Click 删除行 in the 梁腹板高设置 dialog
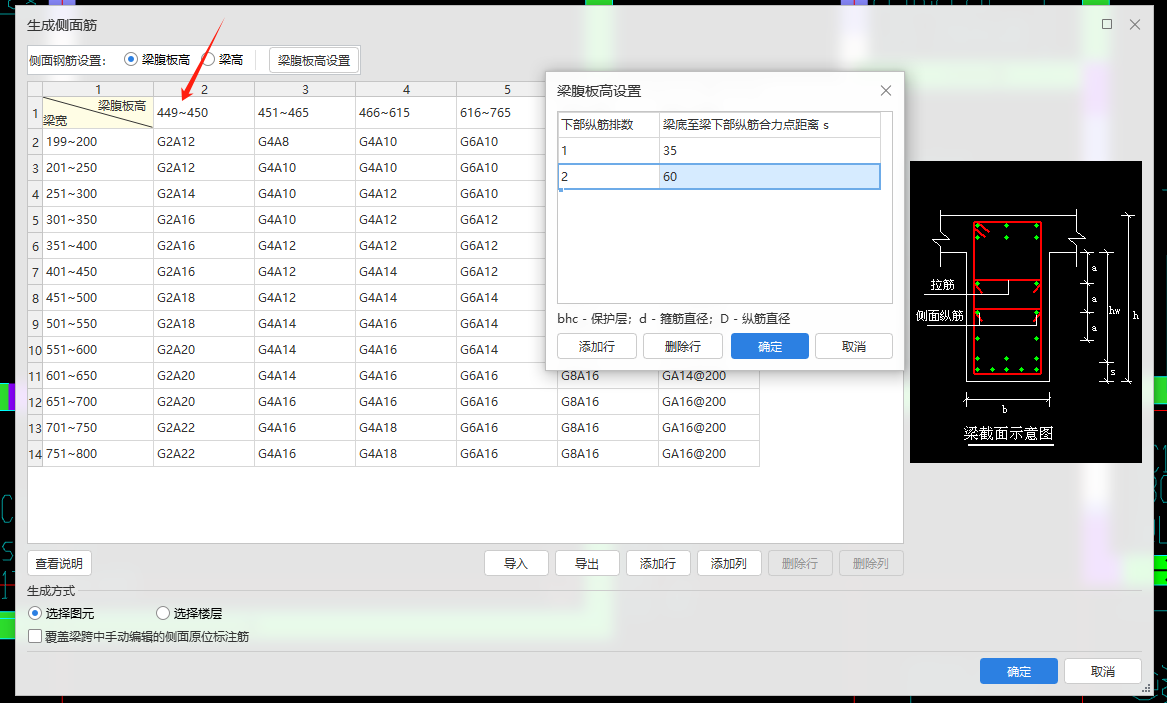The width and height of the screenshot is (1167, 703). [682, 346]
